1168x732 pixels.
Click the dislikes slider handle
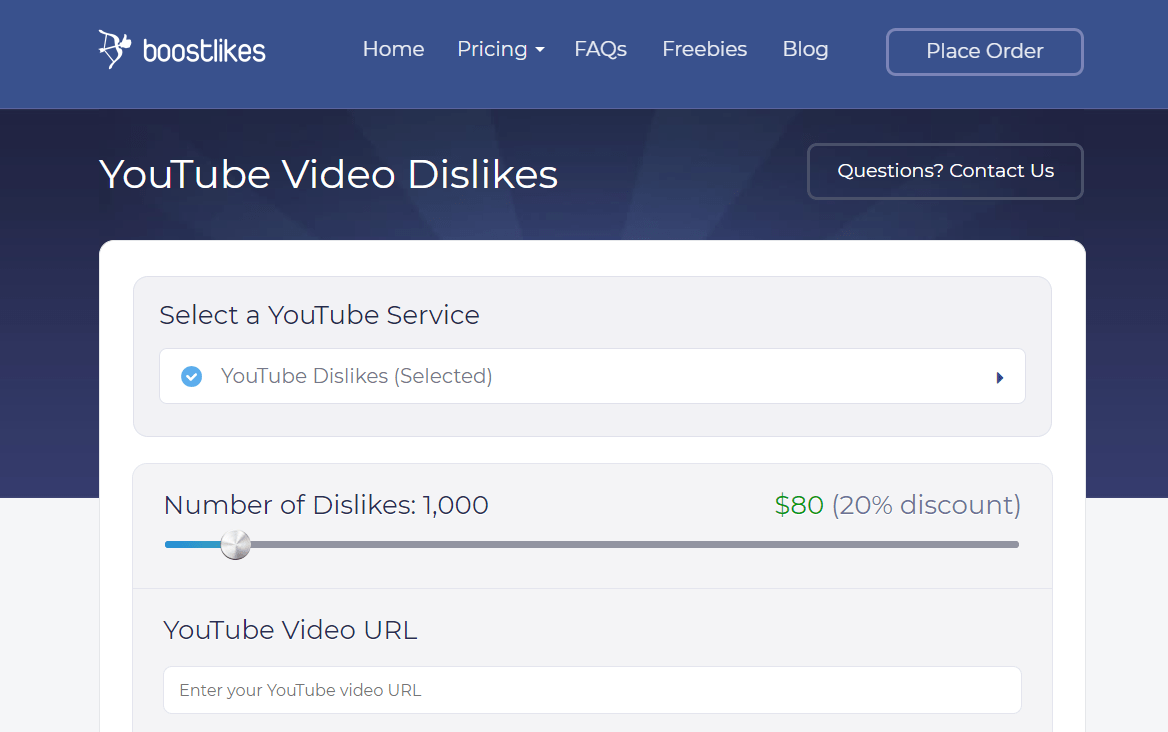click(x=235, y=545)
